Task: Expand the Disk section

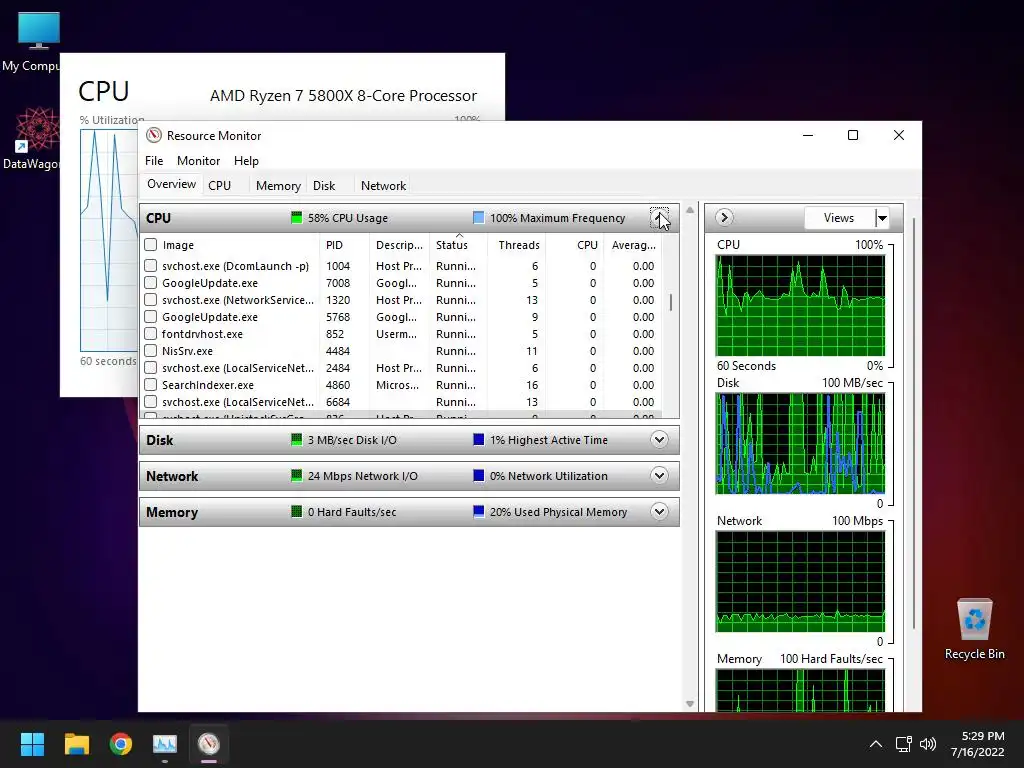Action: point(659,440)
